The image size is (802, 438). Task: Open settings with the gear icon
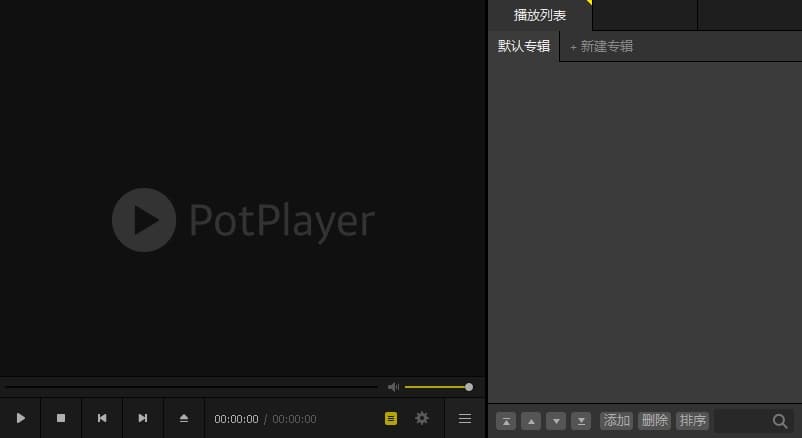click(422, 418)
